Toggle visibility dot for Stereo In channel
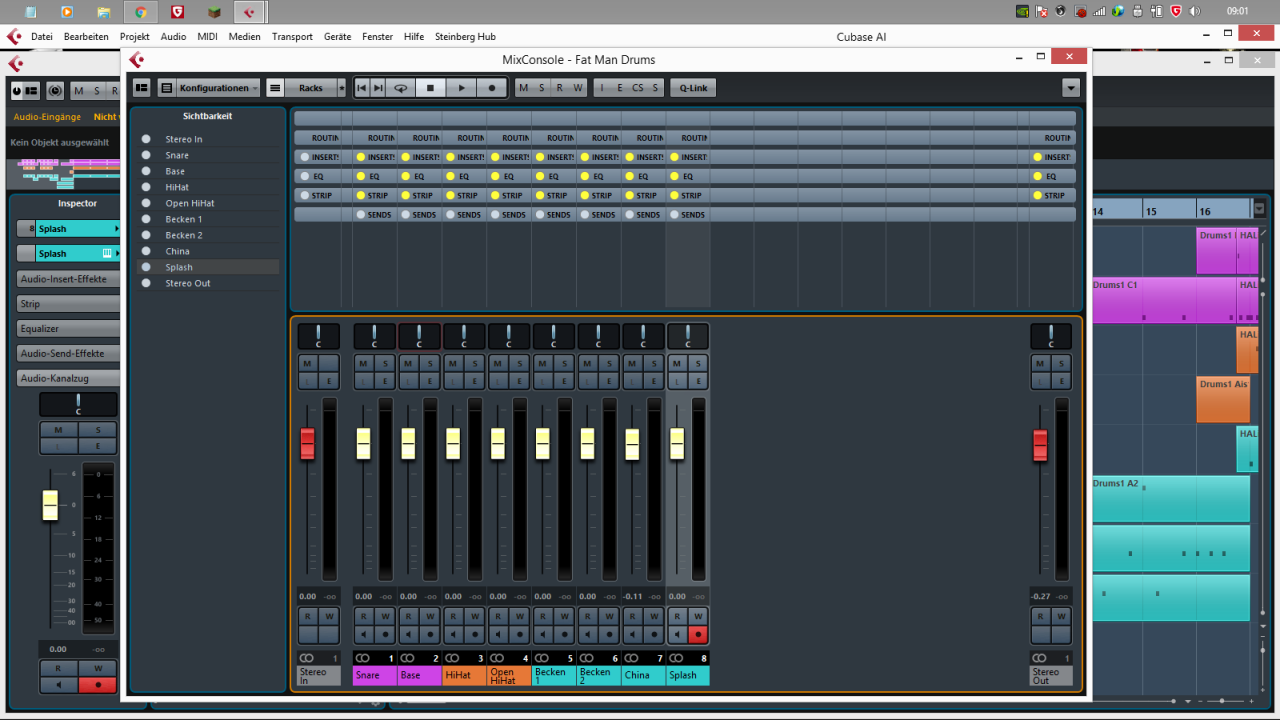Screen dimensions: 1280x720 pyautogui.click(x=146, y=139)
